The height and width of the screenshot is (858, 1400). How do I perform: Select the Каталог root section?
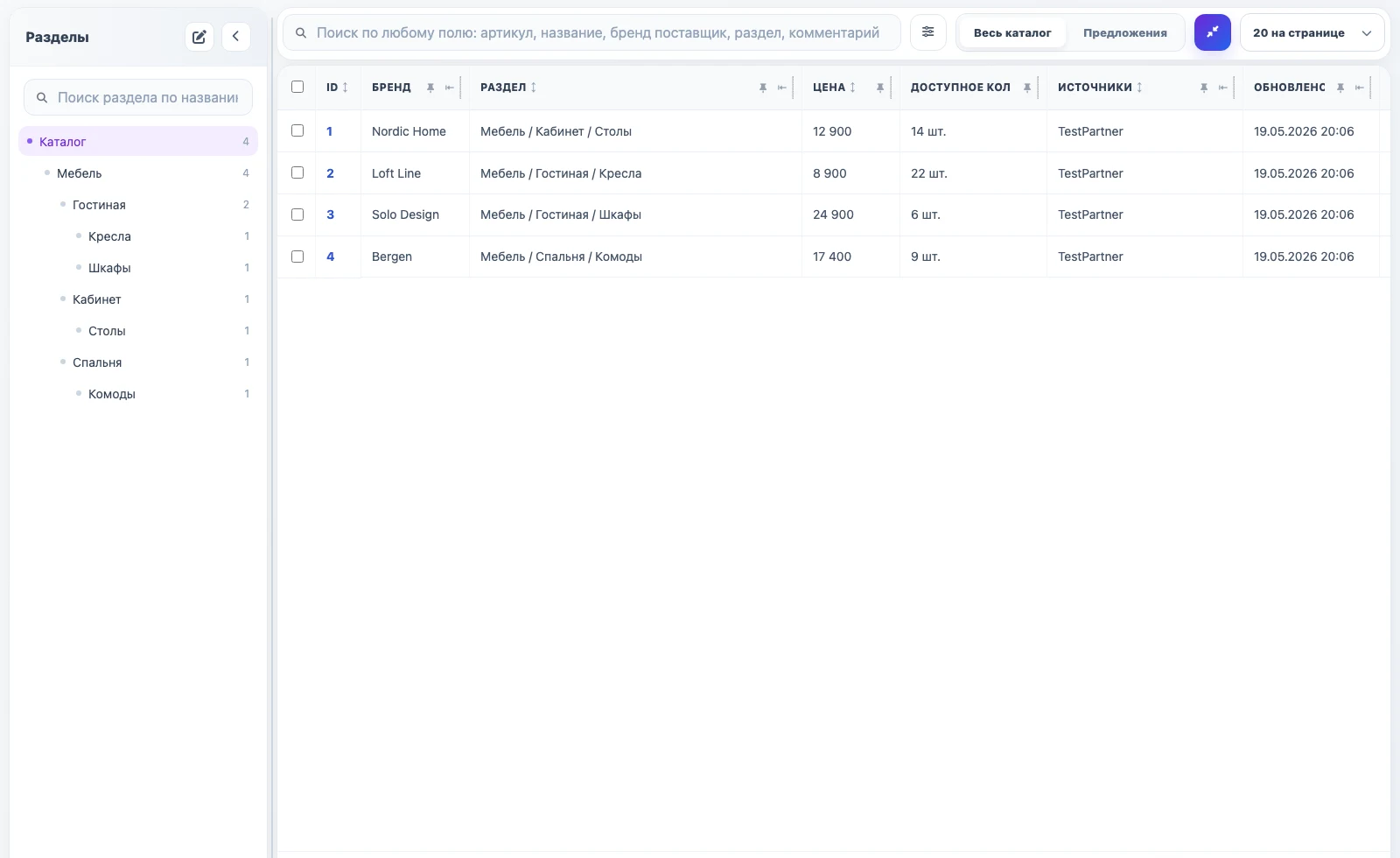(138, 141)
